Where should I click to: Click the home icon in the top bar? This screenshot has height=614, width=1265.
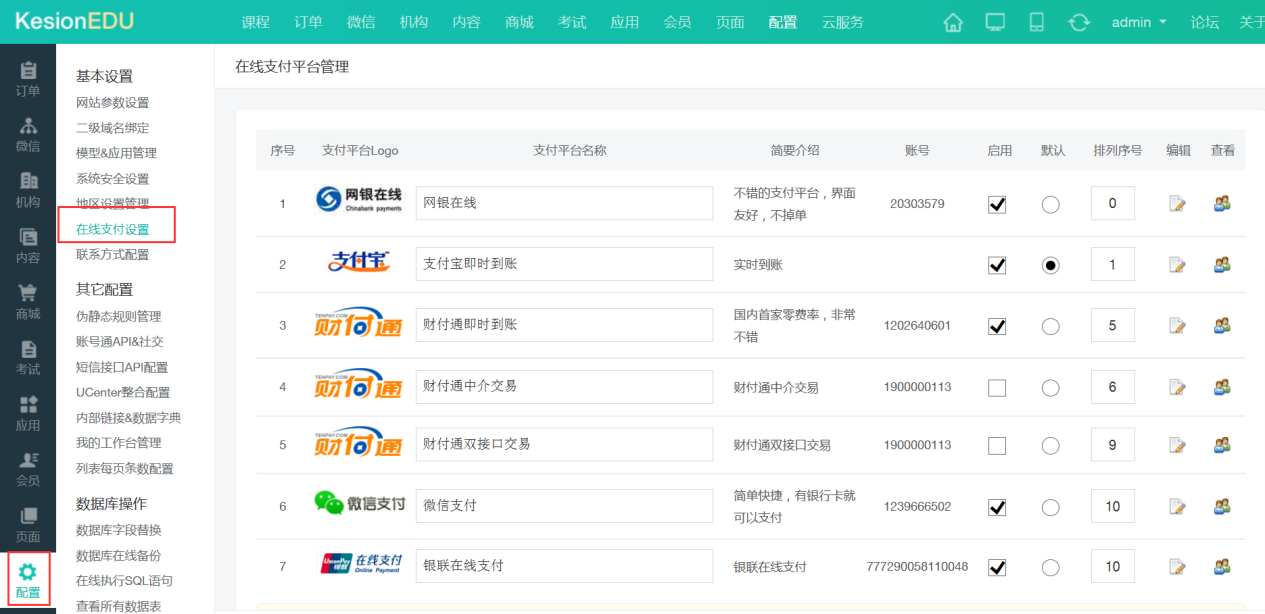pyautogui.click(x=952, y=21)
